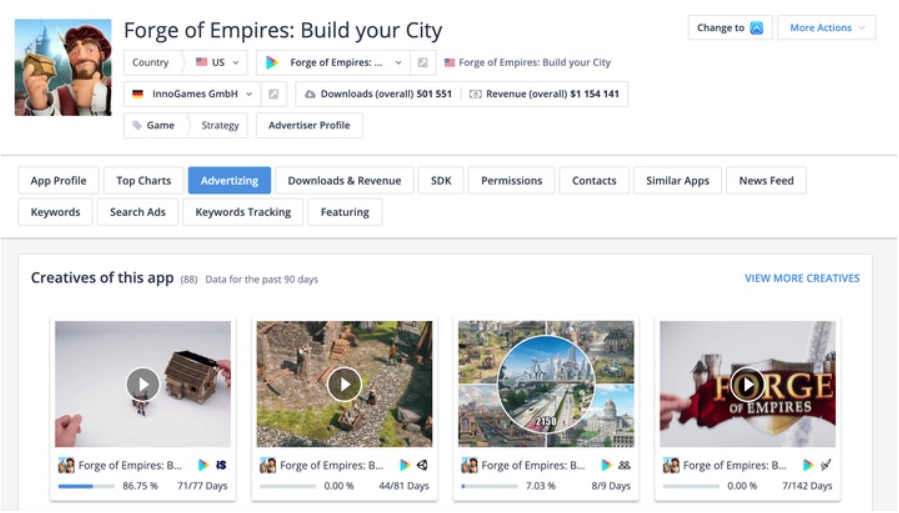
Task: Open the App Profile tab
Action: [x=58, y=181]
